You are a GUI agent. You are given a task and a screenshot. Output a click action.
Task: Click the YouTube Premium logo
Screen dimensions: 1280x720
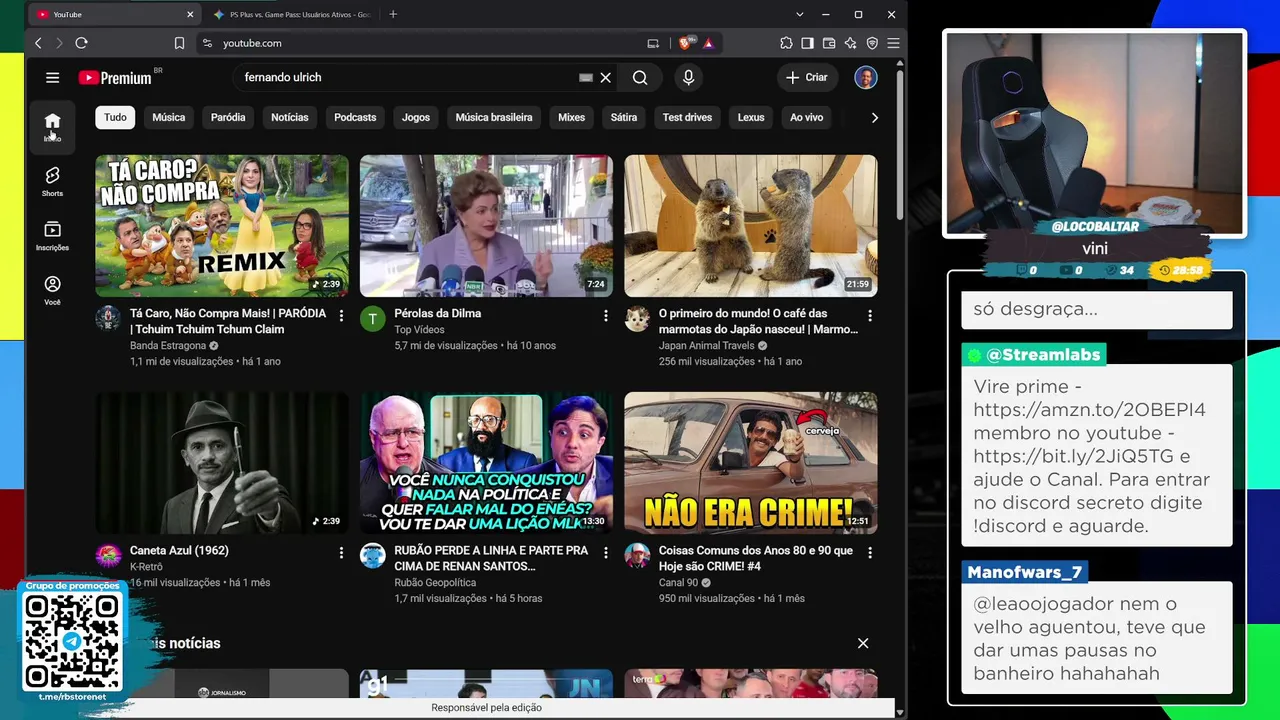[116, 78]
